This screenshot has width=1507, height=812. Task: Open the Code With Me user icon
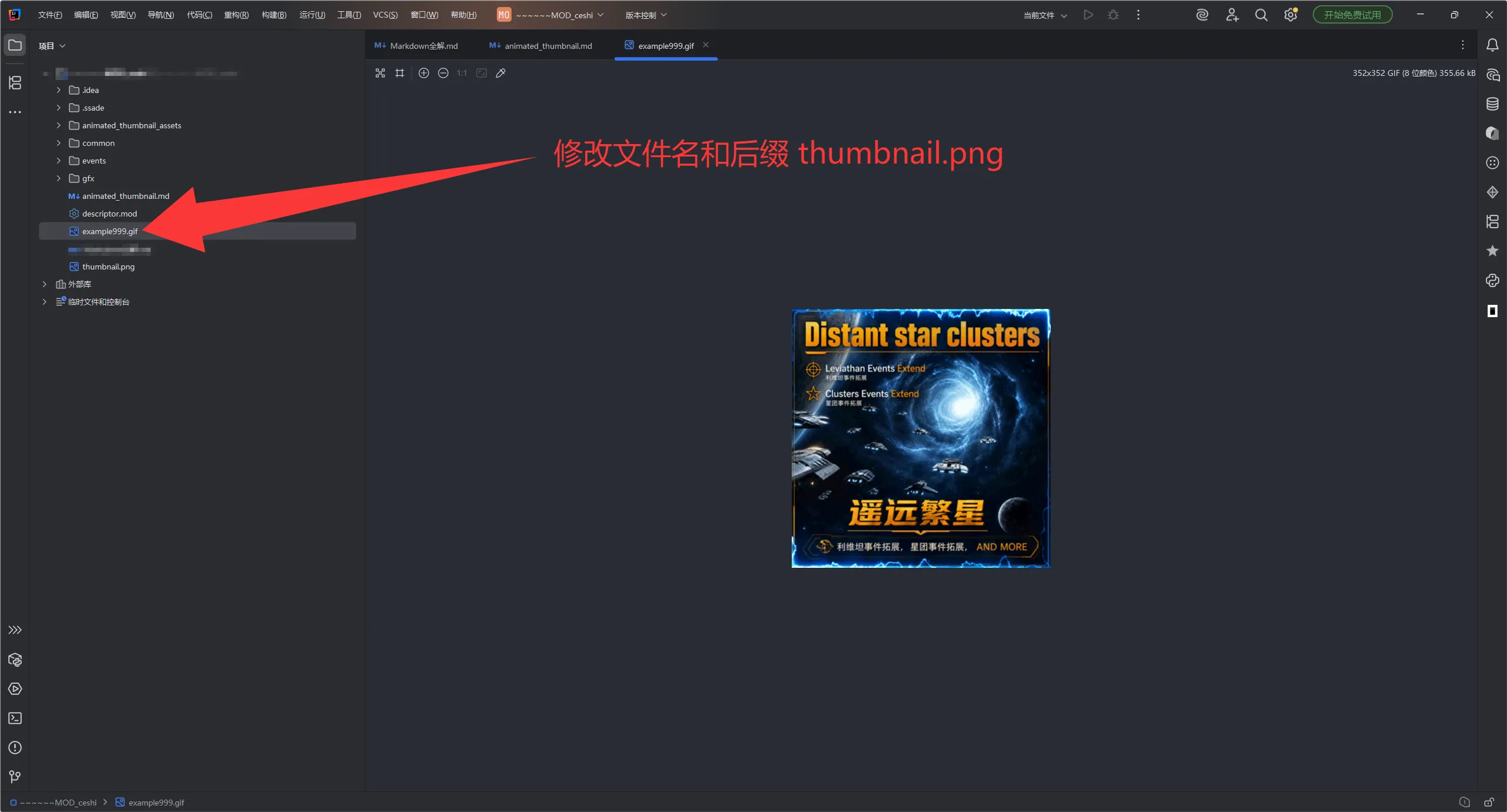tap(1232, 15)
